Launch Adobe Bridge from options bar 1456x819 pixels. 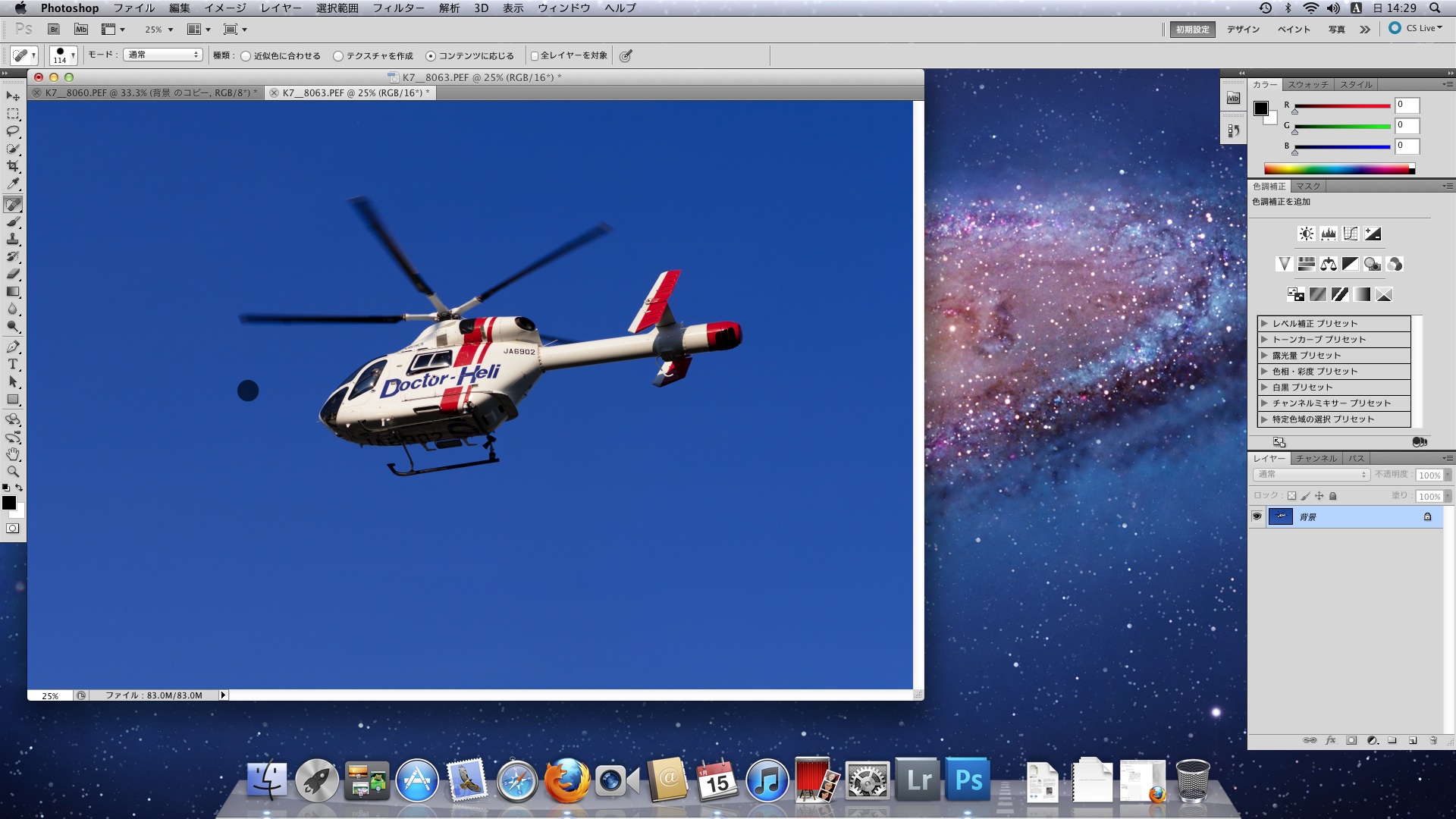[x=54, y=30]
